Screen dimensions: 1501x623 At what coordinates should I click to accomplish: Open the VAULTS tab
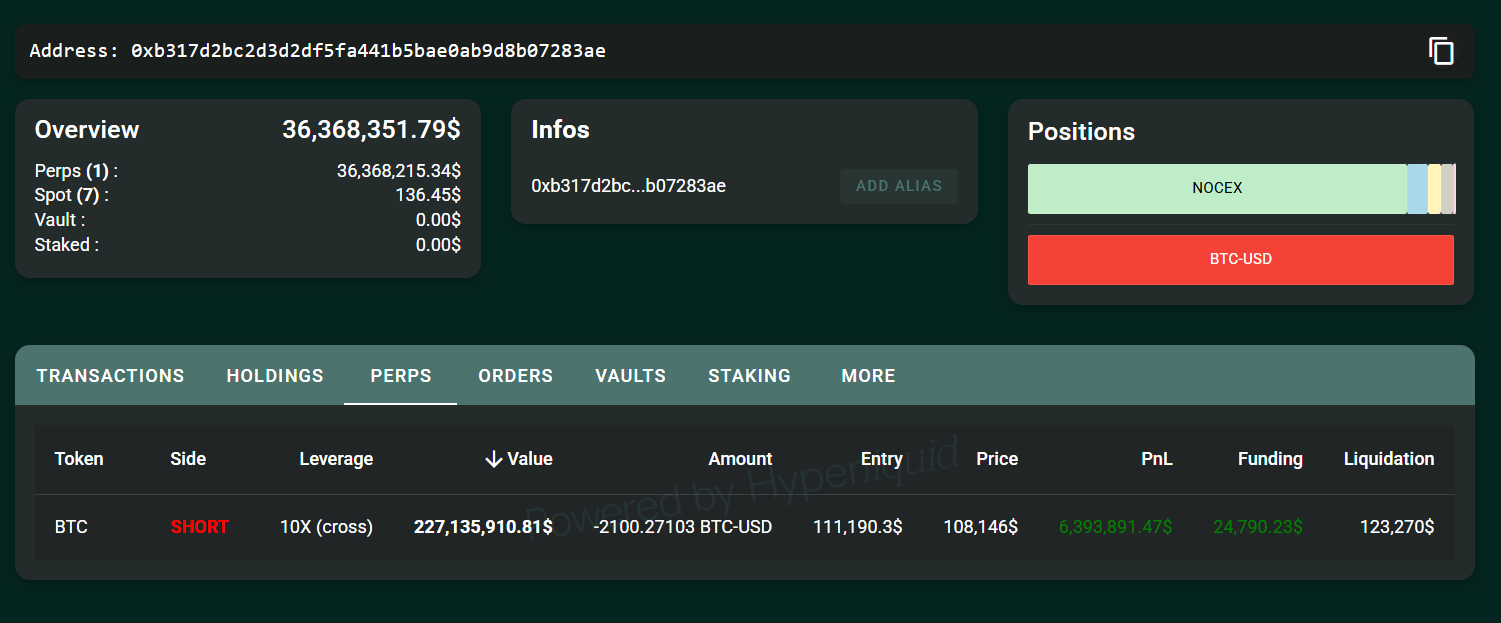(x=630, y=376)
